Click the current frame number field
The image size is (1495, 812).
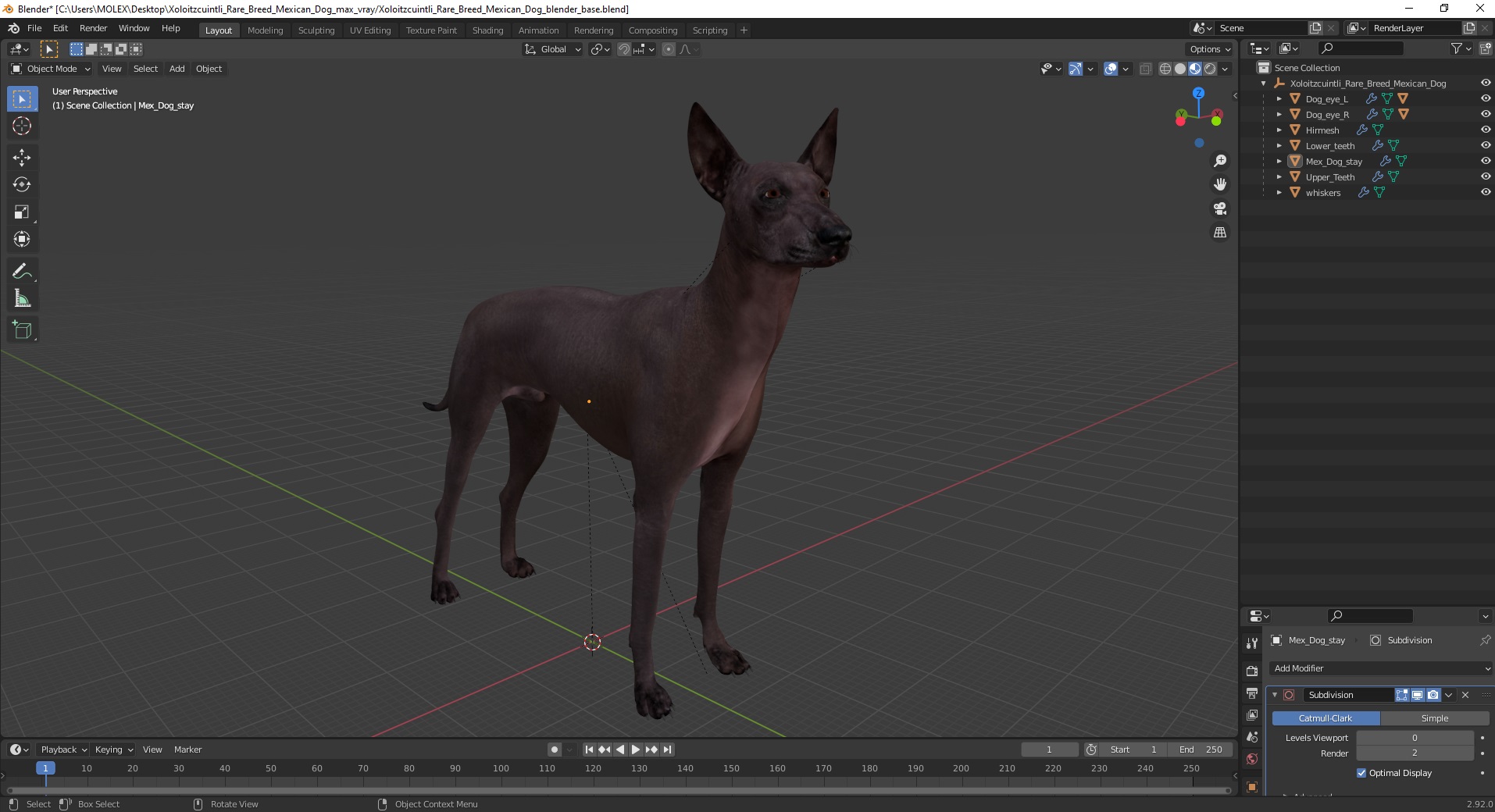click(1049, 750)
